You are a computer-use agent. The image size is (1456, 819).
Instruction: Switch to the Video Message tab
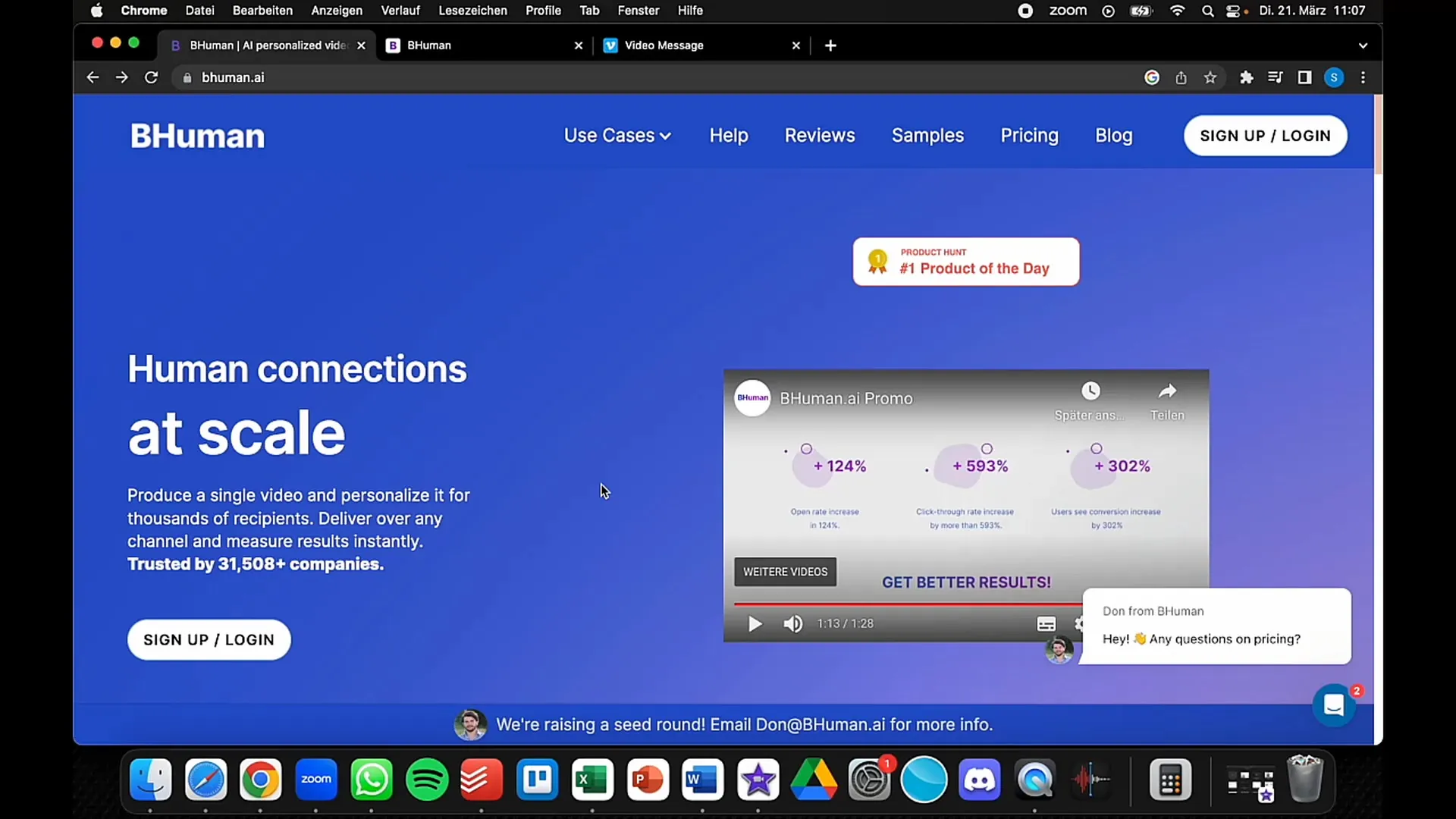[x=701, y=45]
